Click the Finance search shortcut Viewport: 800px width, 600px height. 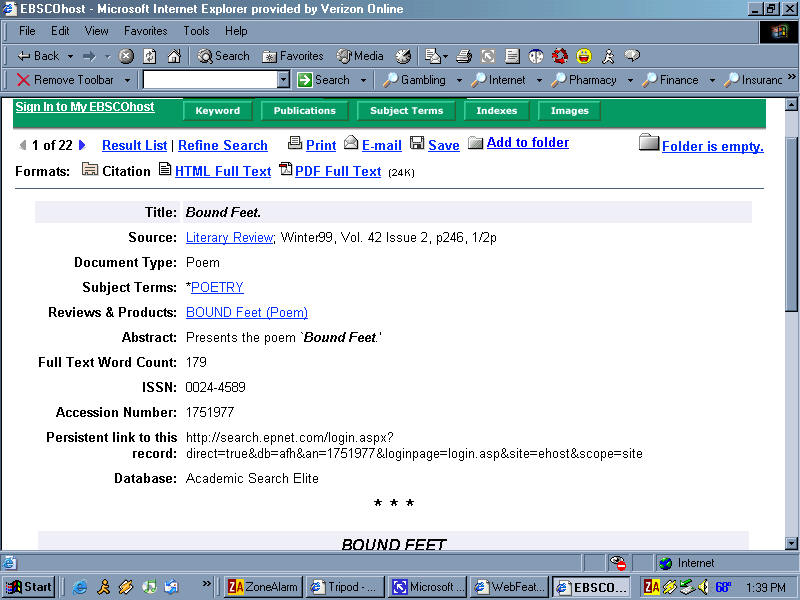(670, 80)
